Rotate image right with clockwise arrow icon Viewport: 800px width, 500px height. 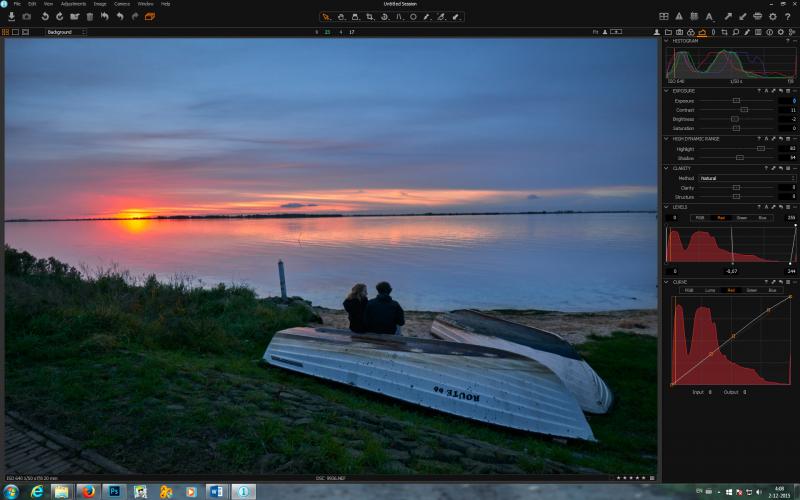point(59,17)
